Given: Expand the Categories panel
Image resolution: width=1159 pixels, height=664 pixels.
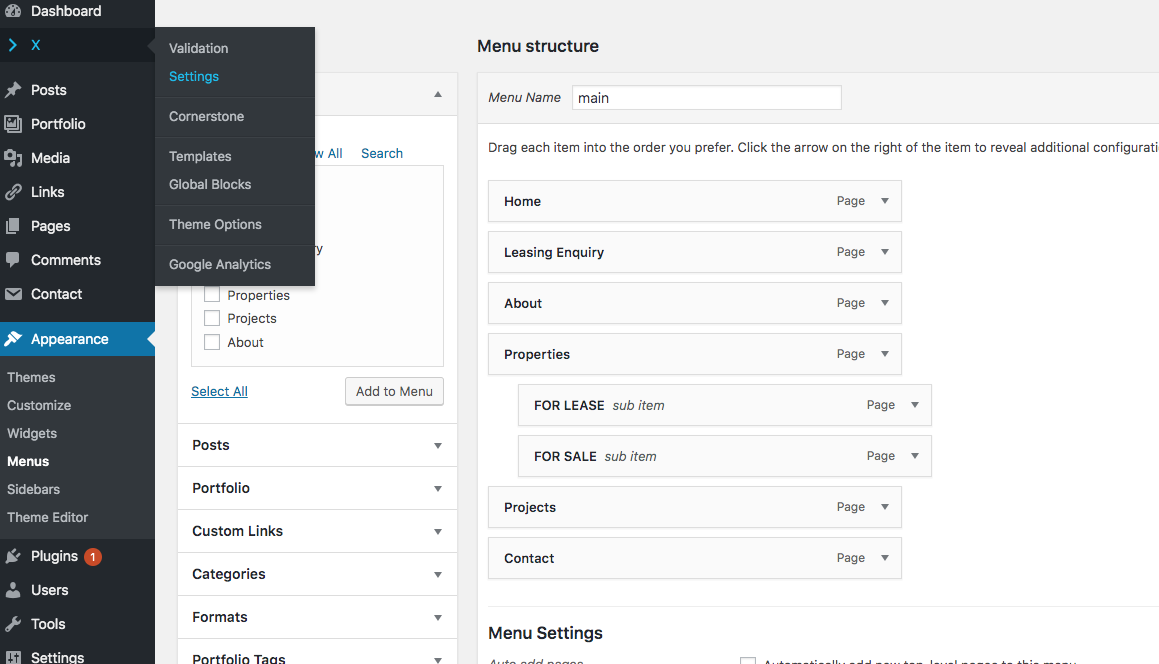Looking at the screenshot, I should 438,574.
